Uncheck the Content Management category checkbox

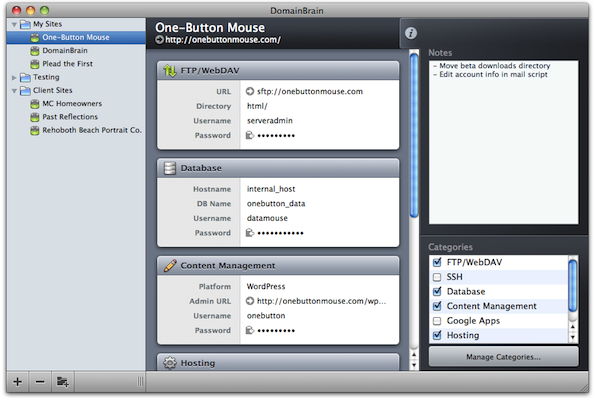pos(437,306)
